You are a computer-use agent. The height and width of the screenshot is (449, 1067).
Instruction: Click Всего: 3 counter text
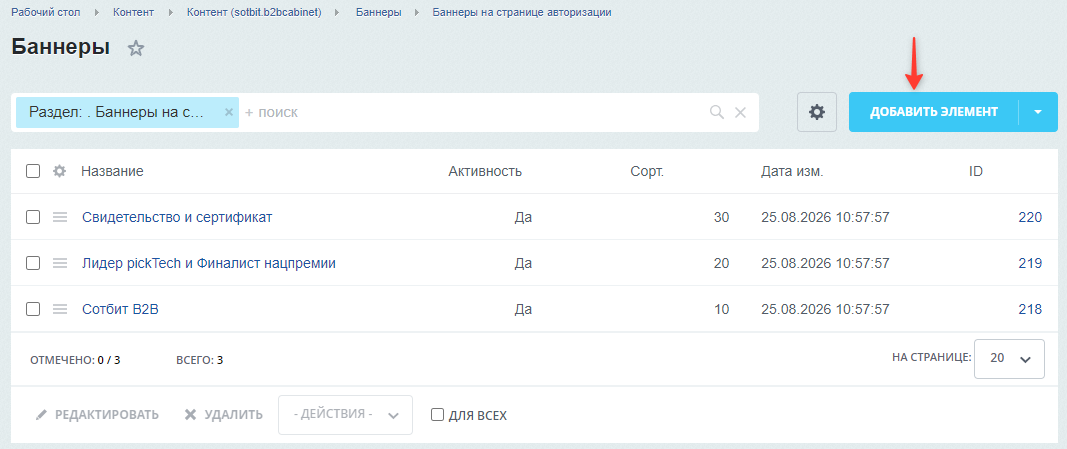tap(199, 360)
